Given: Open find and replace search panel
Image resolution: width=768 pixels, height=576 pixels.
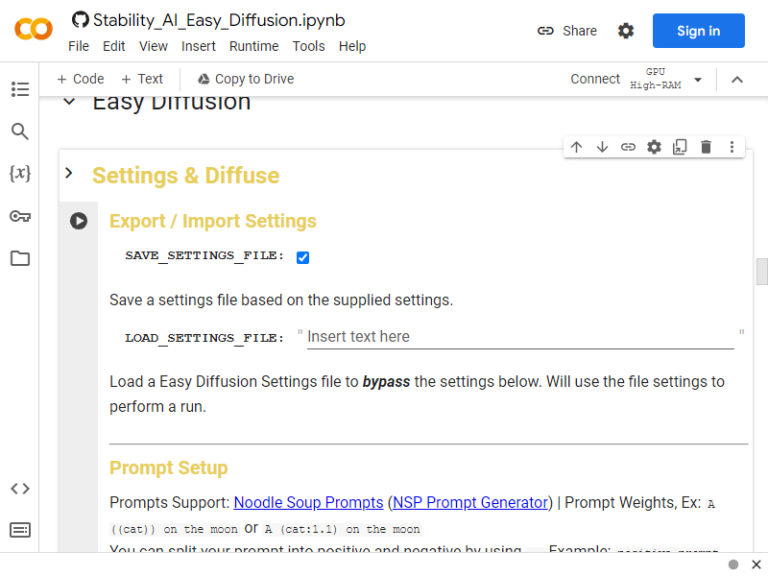Looking at the screenshot, I should click(x=20, y=131).
